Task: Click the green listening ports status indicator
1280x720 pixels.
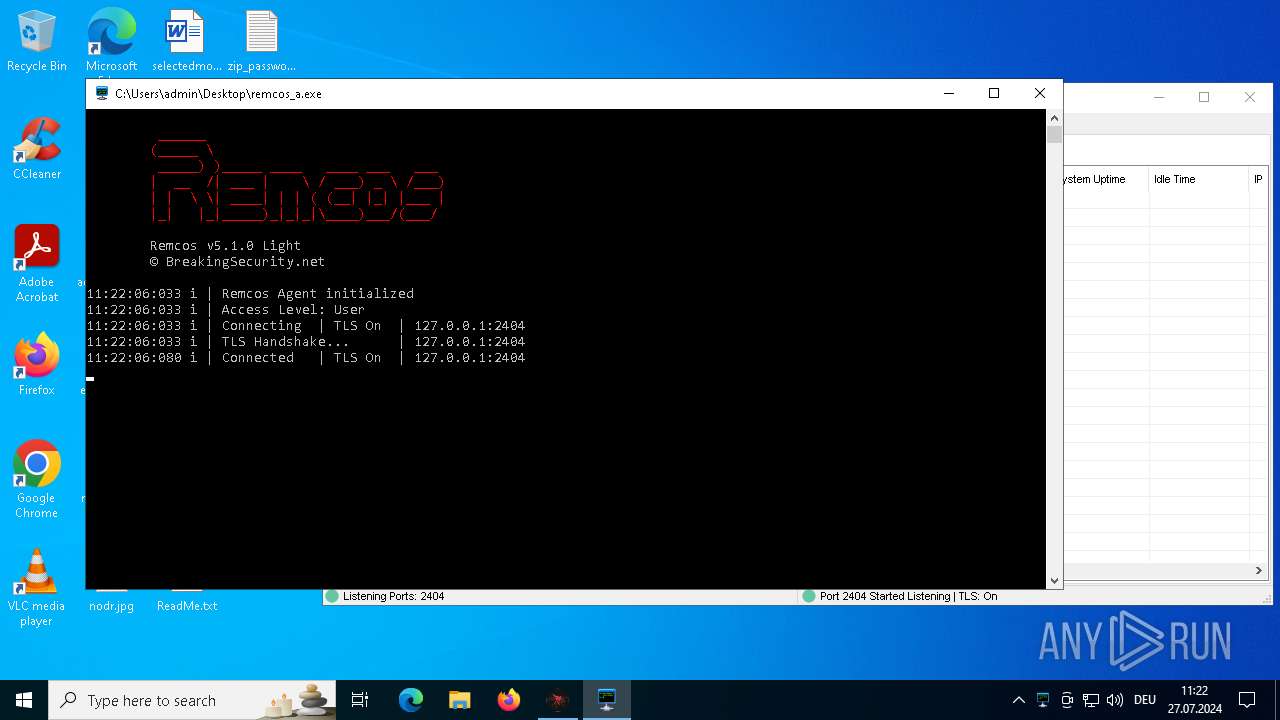Action: click(332, 596)
